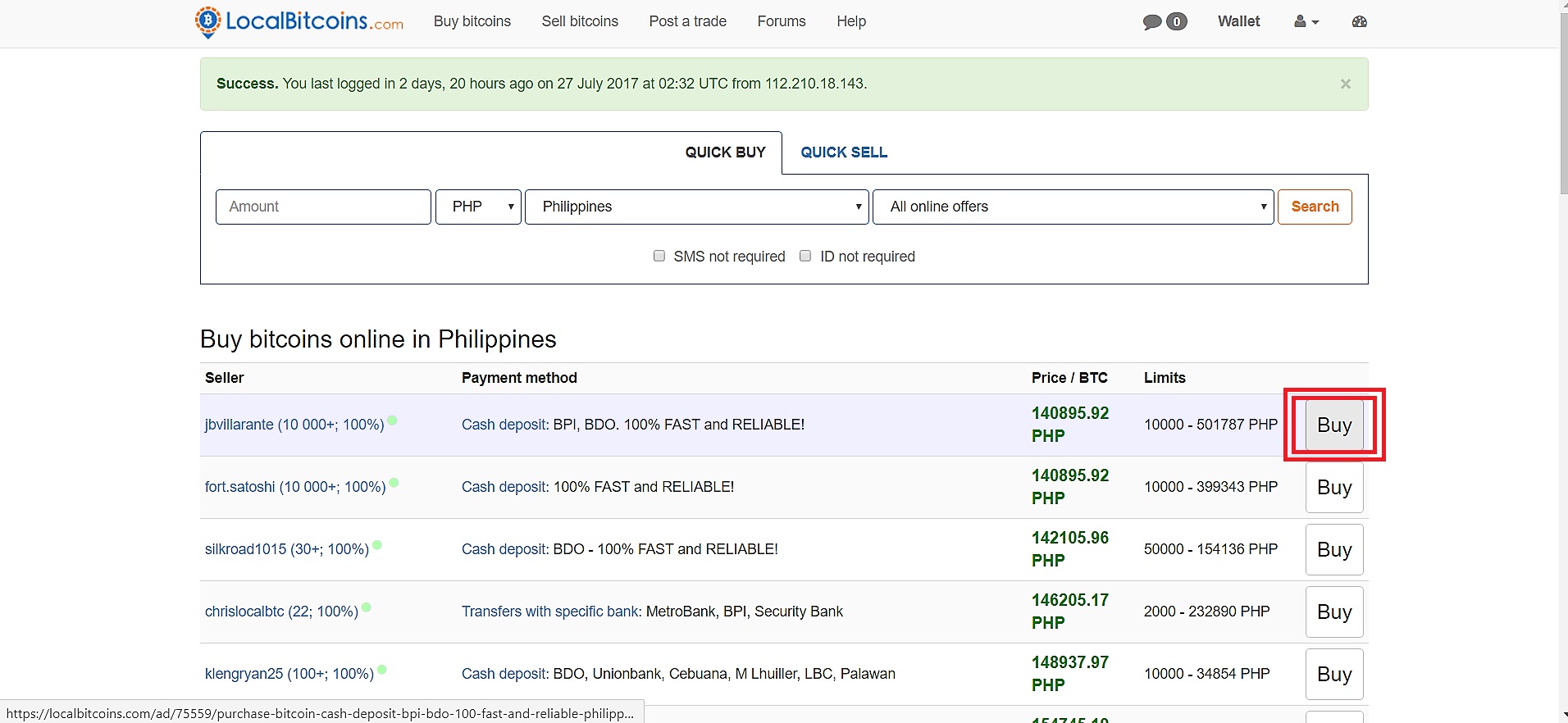Screen dimensions: 1568x723
Task: Click the LocalBitcoins.com logo
Action: click(x=299, y=21)
